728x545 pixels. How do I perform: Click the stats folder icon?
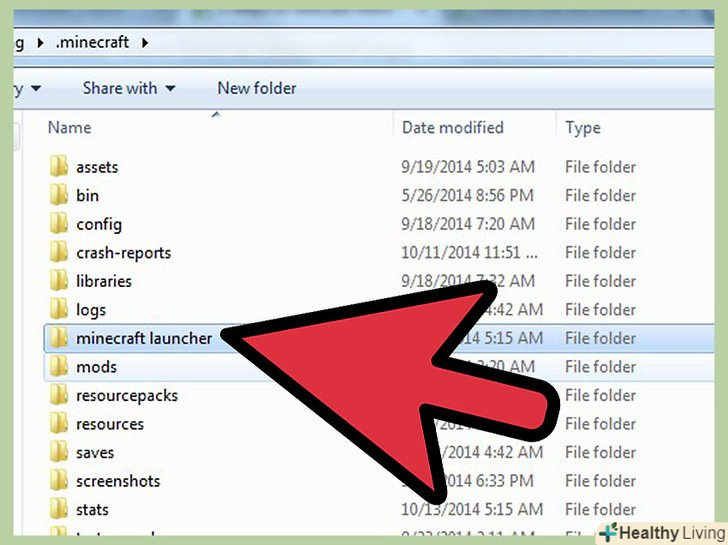coord(59,509)
